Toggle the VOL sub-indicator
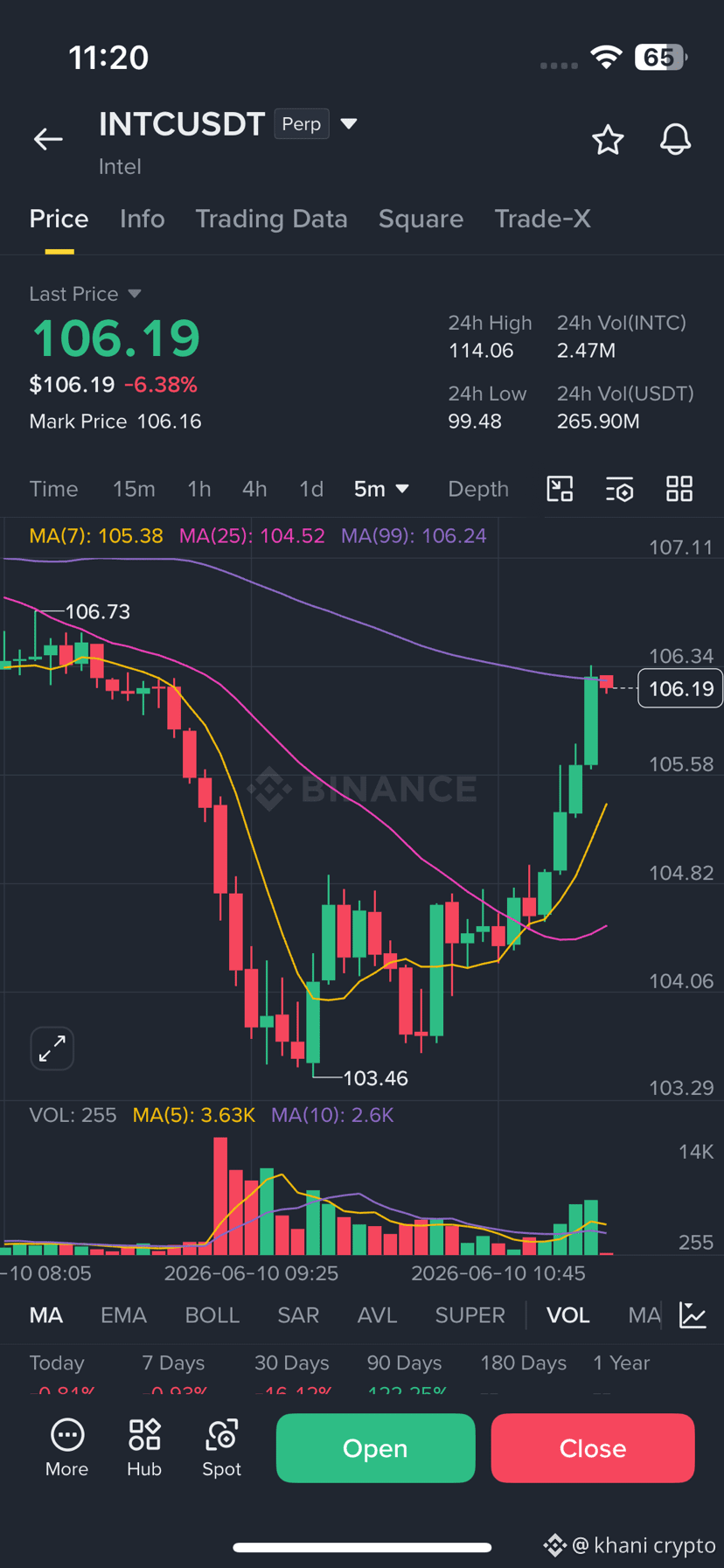Screen dimensions: 724x1568 [568, 1315]
